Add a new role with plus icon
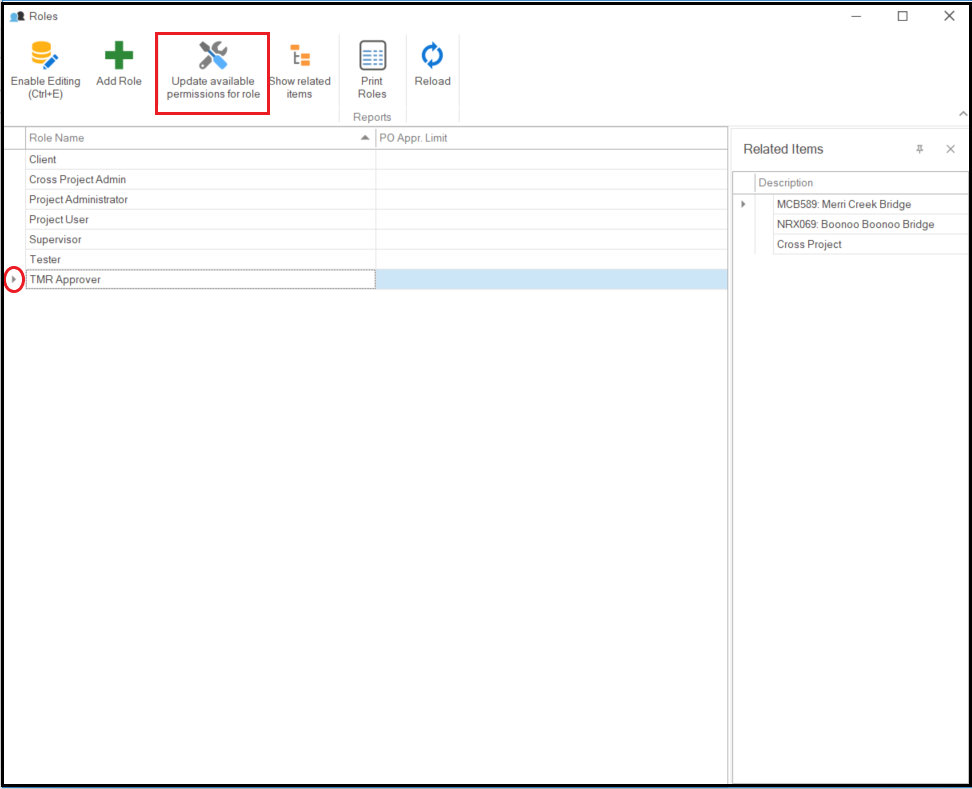This screenshot has height=789, width=972. coord(119,56)
